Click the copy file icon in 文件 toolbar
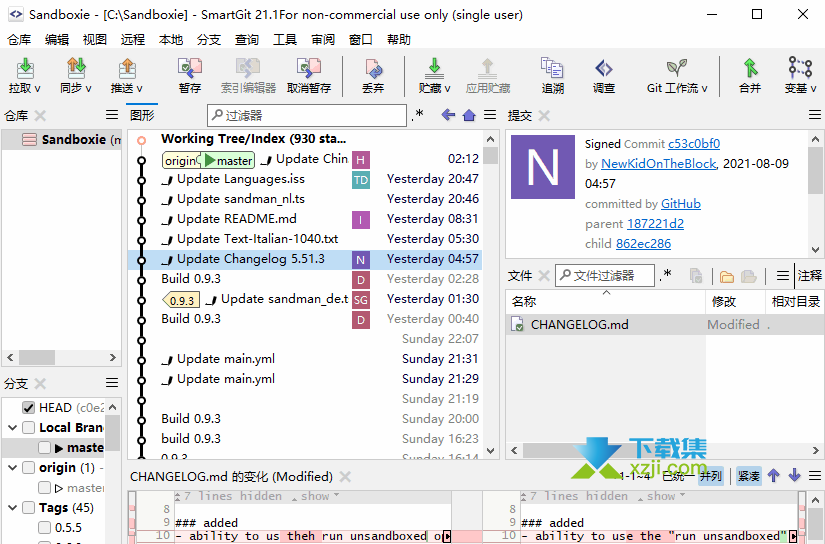This screenshot has width=825, height=544. 696,276
